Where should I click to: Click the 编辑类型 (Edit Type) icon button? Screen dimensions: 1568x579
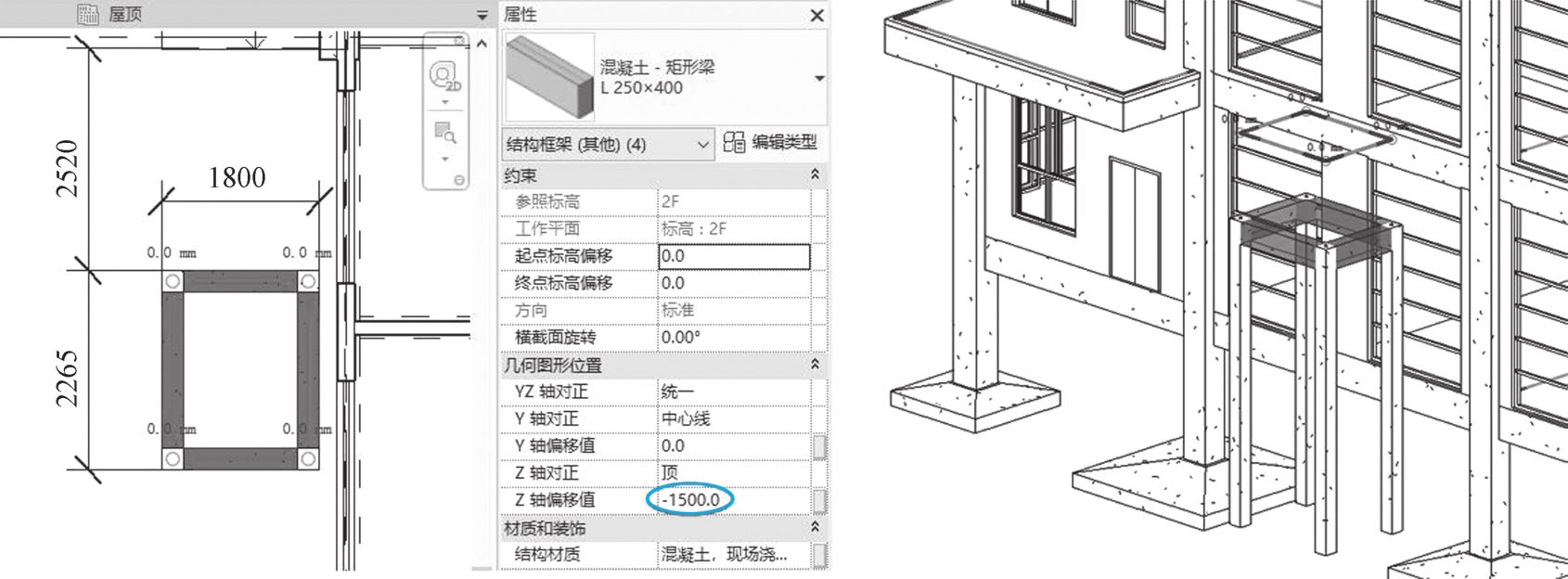(734, 143)
